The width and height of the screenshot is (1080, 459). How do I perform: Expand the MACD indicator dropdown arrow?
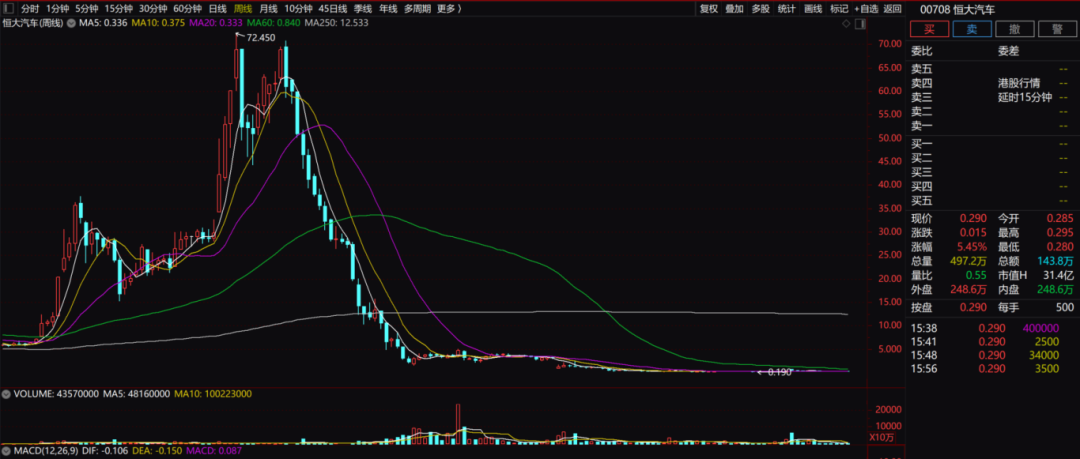coord(6,451)
